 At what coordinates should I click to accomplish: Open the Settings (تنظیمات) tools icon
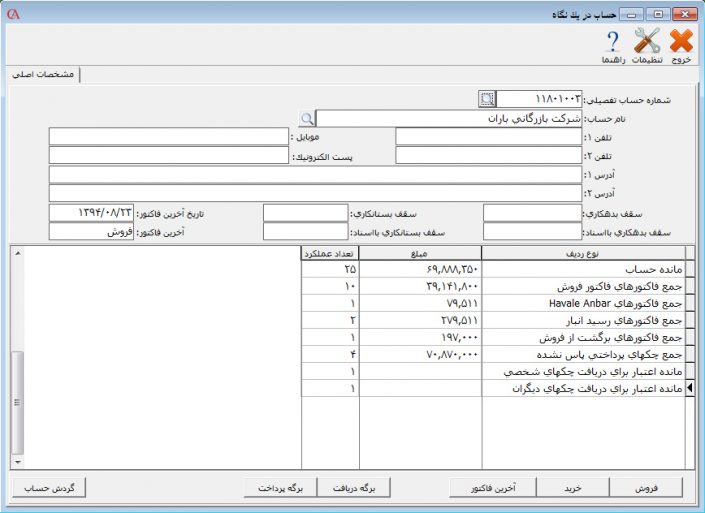coord(648,41)
